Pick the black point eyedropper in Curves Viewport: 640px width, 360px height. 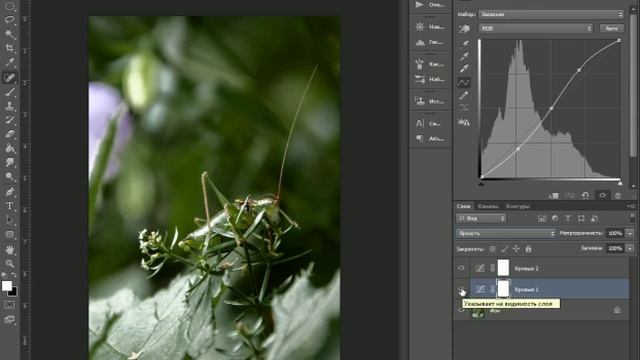[464, 43]
